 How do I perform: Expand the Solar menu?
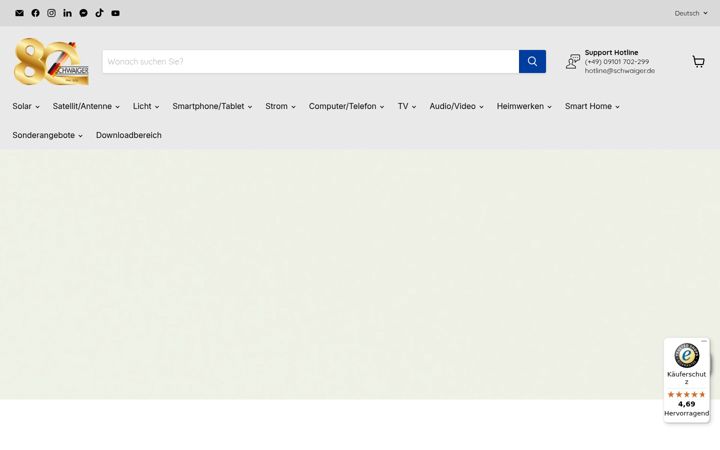click(26, 106)
